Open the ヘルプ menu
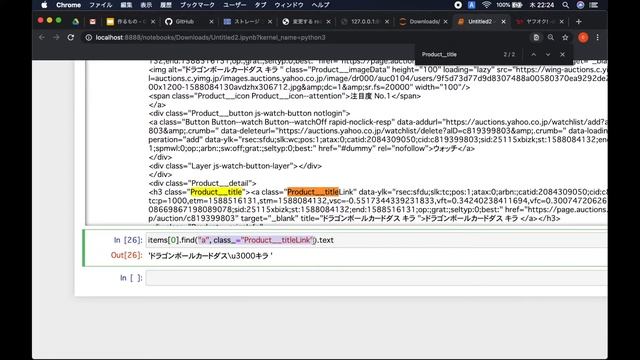This screenshot has width=640, height=360. [x=320, y=5]
